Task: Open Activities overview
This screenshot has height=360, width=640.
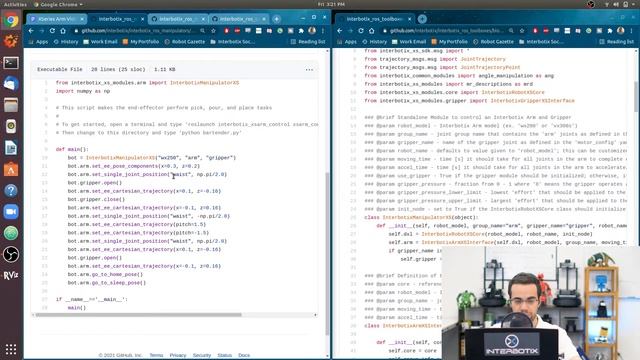Action: (15, 4)
